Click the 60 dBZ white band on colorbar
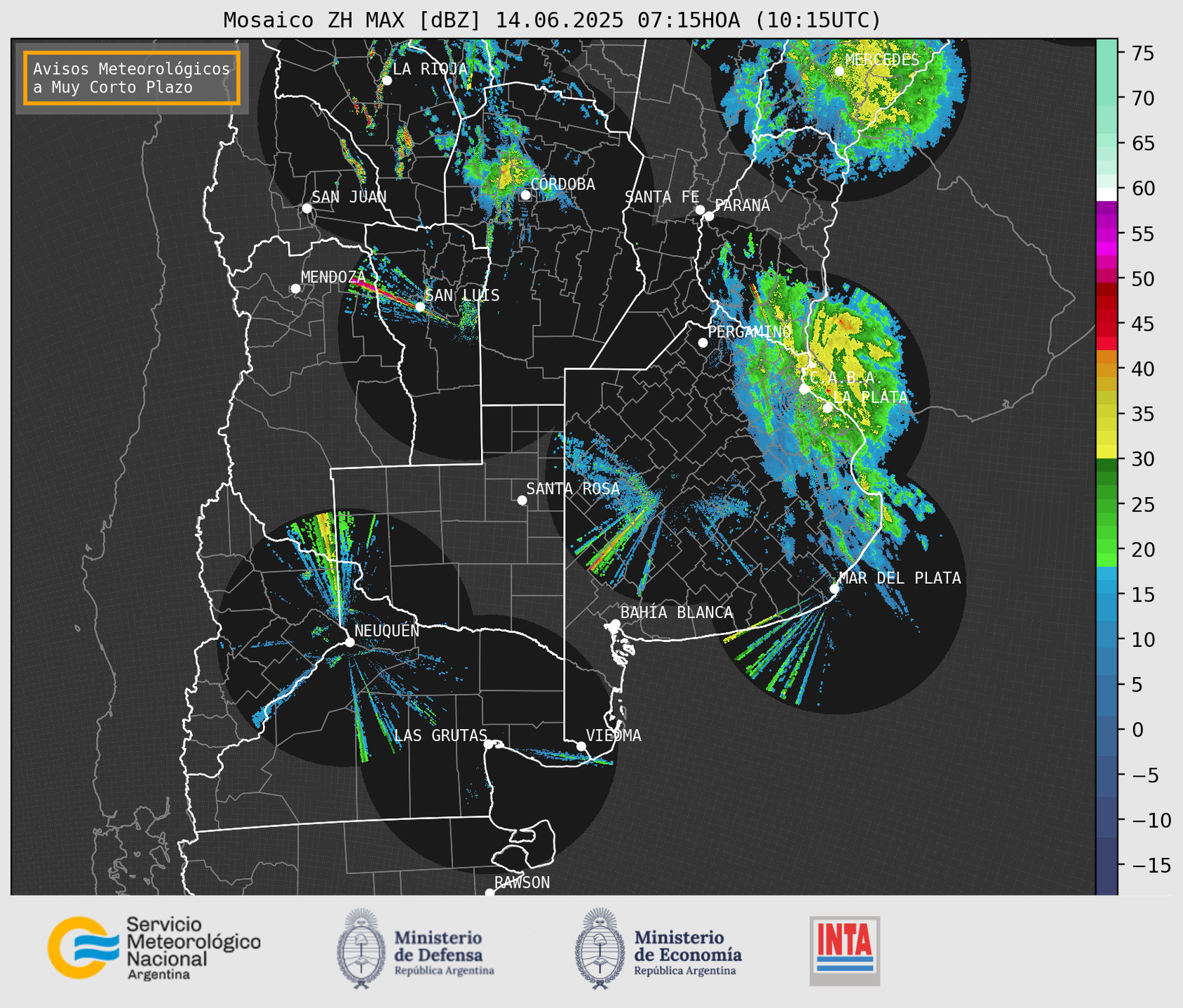This screenshot has height=1008, width=1183. pos(1107,194)
